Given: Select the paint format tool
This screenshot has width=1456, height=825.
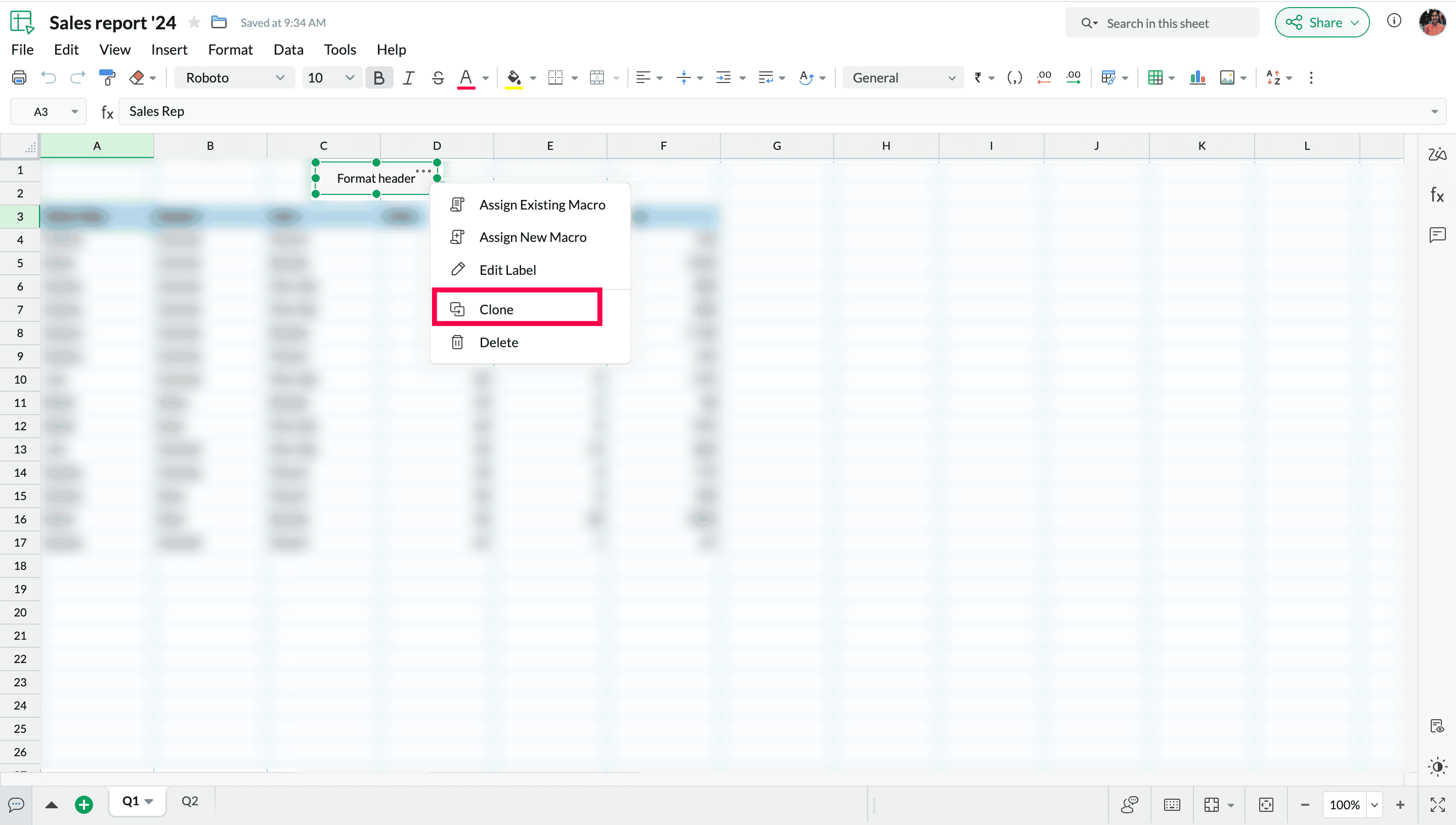Looking at the screenshot, I should point(106,77).
